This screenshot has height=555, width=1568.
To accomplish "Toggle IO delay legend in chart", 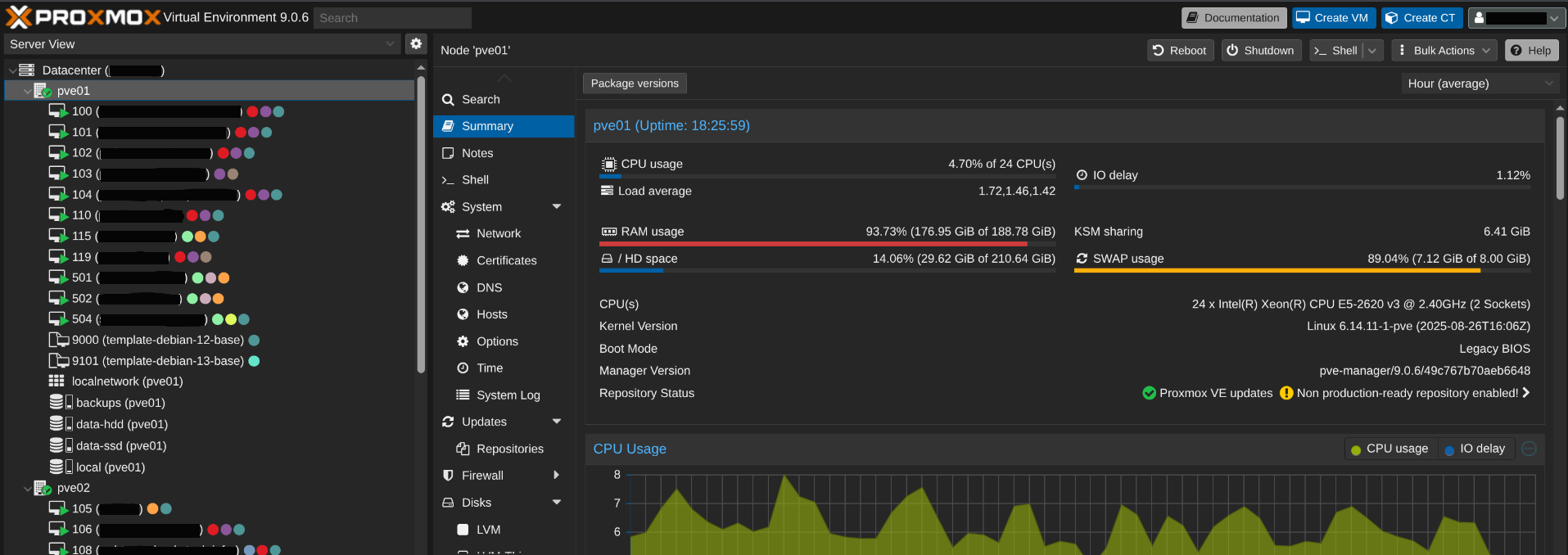I will [1476, 449].
